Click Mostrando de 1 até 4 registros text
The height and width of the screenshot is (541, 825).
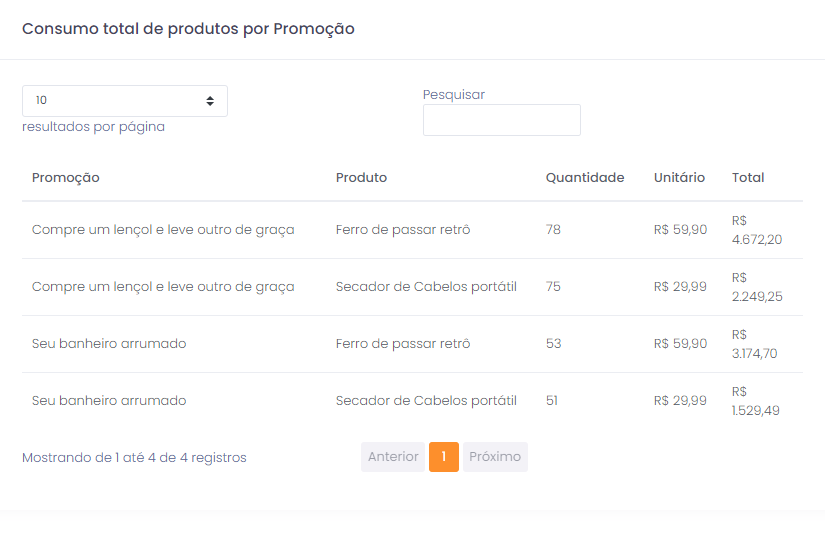click(x=134, y=457)
